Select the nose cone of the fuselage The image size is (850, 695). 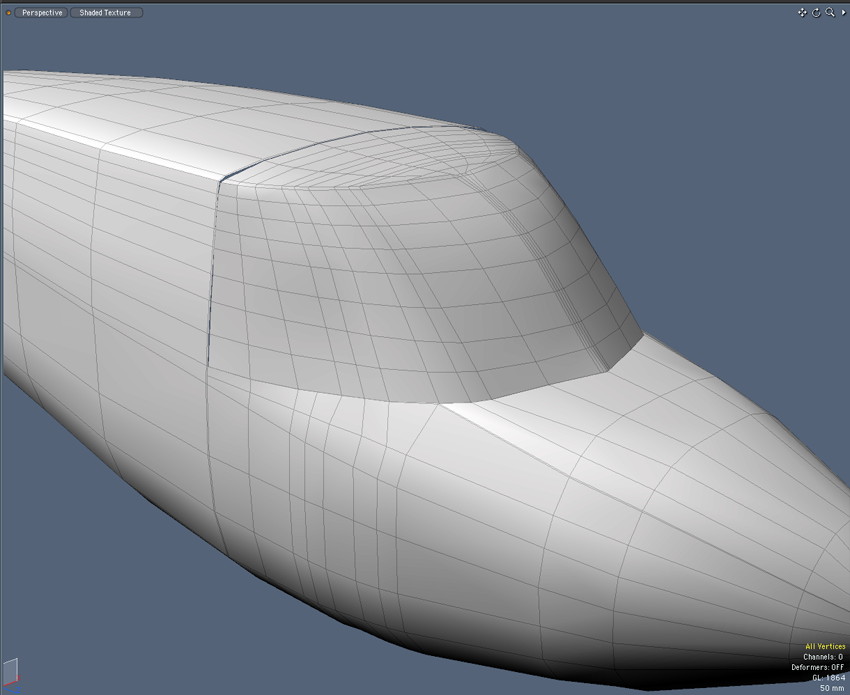(x=740, y=500)
